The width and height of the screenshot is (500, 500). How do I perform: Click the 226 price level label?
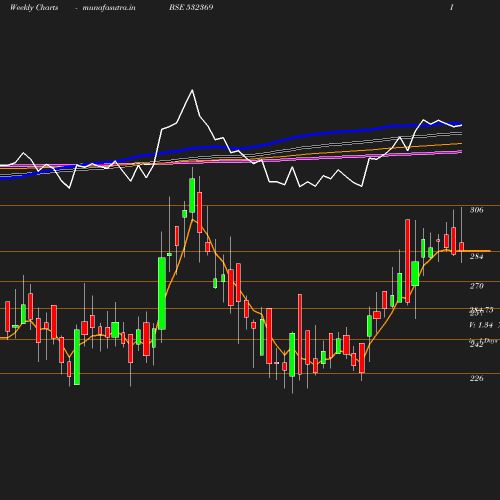[476, 378]
